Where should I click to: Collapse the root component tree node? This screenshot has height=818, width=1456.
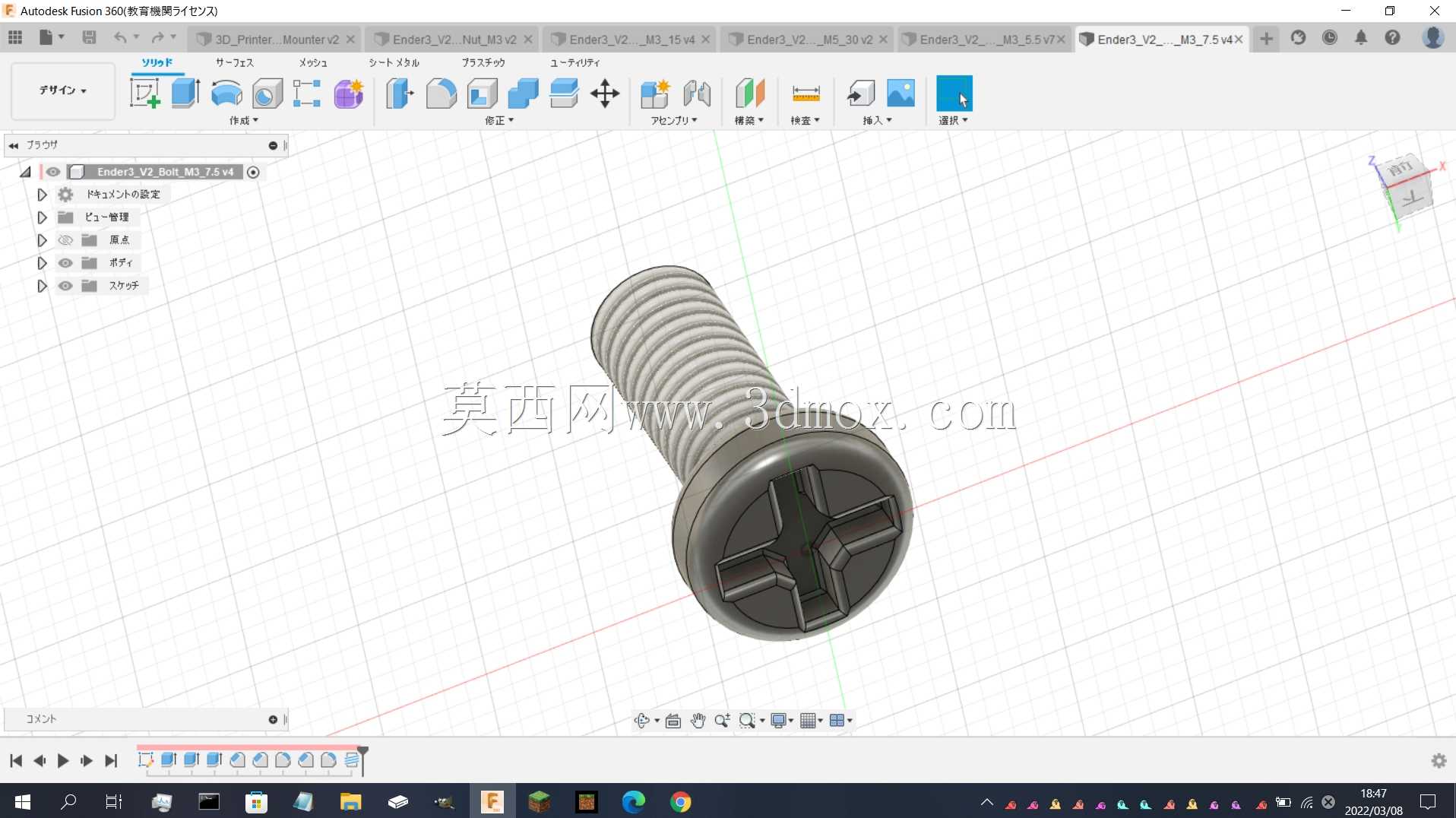(25, 172)
